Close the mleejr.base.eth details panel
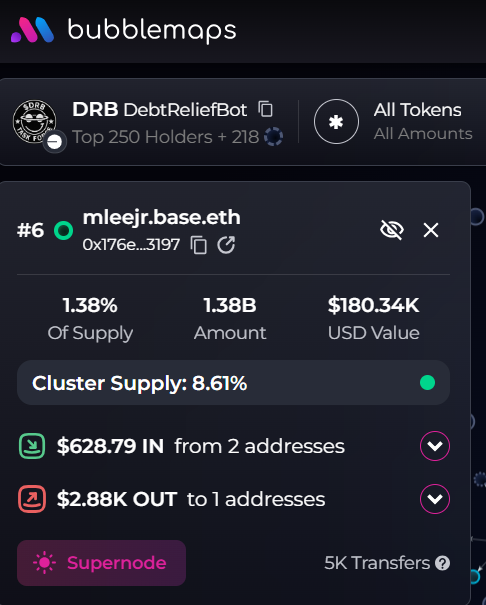Screen dimensions: 486x605 [x=431, y=230]
